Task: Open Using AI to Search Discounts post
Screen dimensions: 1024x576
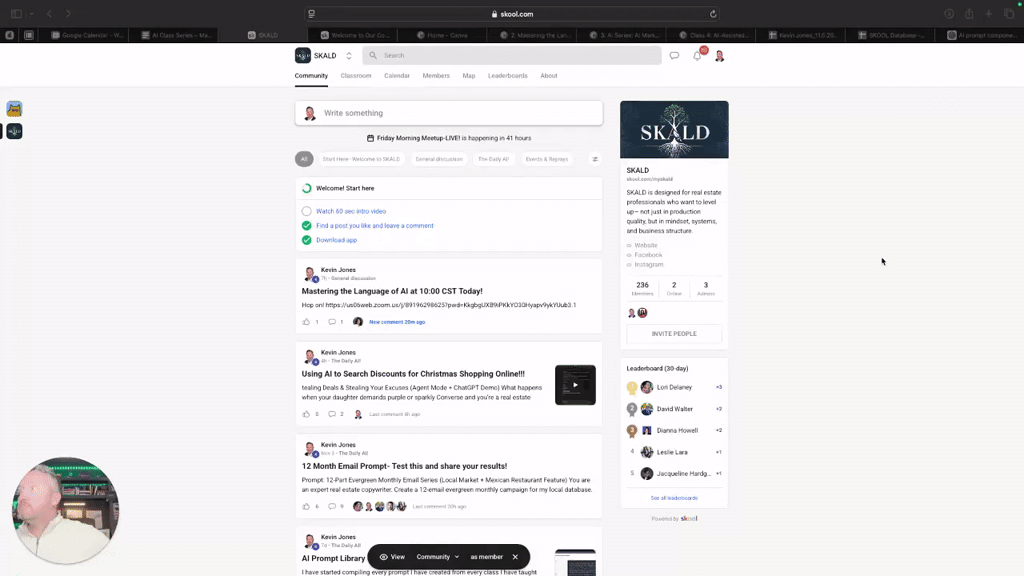Action: click(x=413, y=374)
